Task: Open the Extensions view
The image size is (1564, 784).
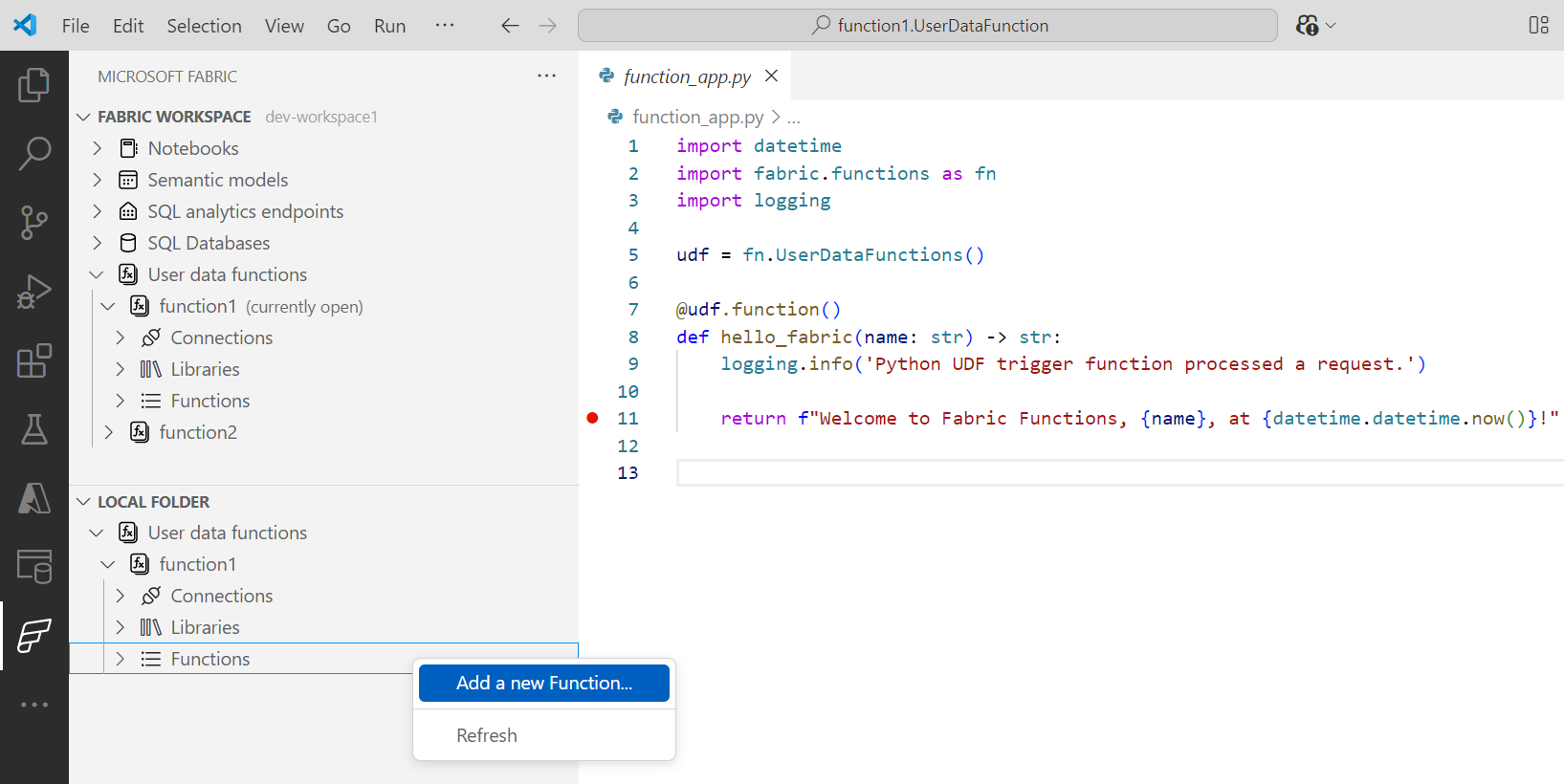Action: pyautogui.click(x=33, y=360)
